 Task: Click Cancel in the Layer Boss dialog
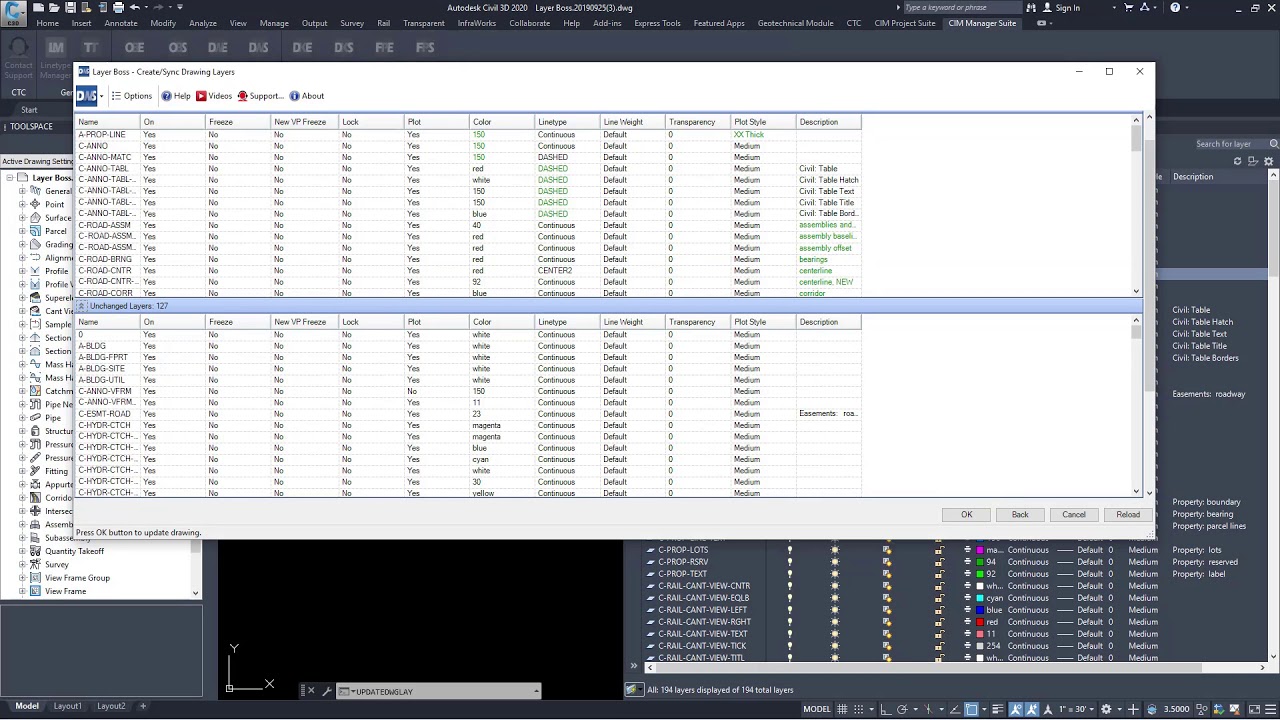tap(1073, 515)
